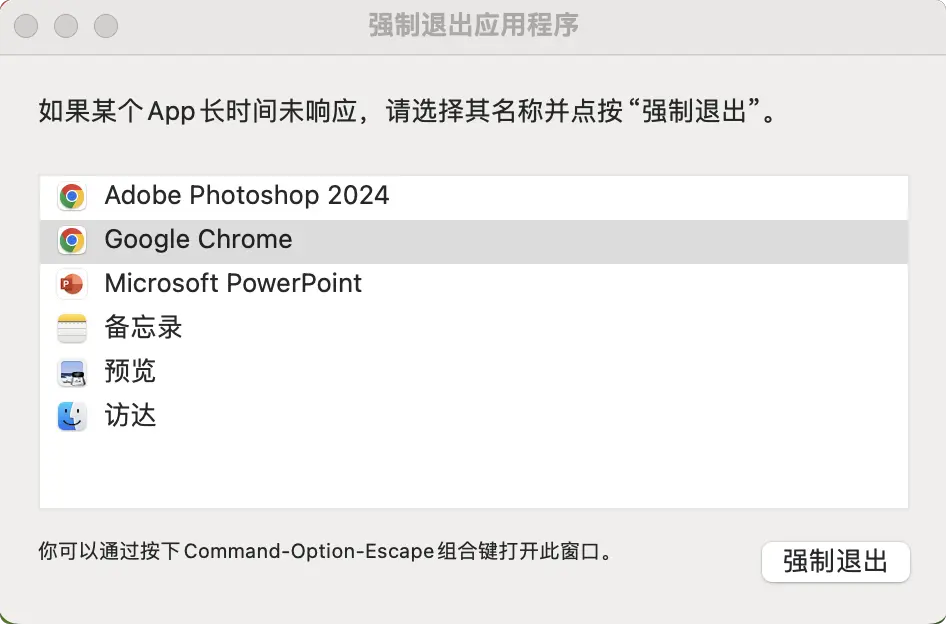The image size is (946, 624).
Task: Select the Adobe Photoshop 2024 name text
Action: point(246,195)
